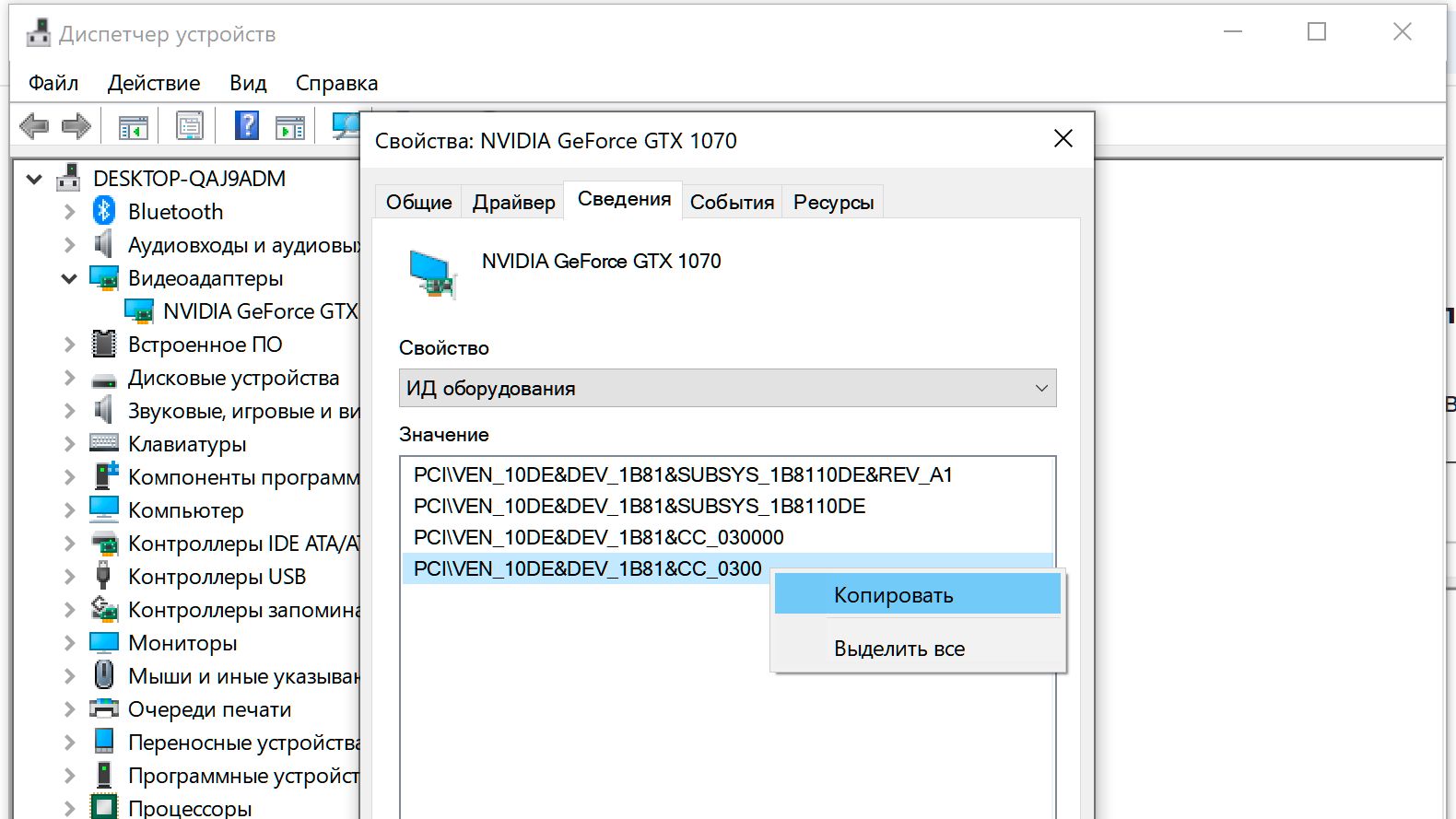Switch to the Драйвер tab
1456x819 pixels.
[x=513, y=203]
